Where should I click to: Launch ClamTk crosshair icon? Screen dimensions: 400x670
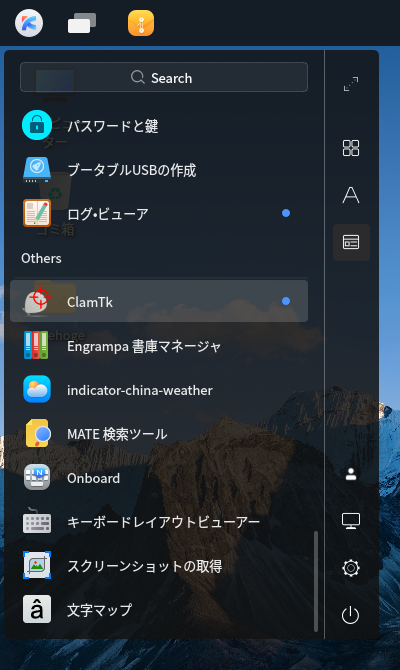click(x=38, y=301)
